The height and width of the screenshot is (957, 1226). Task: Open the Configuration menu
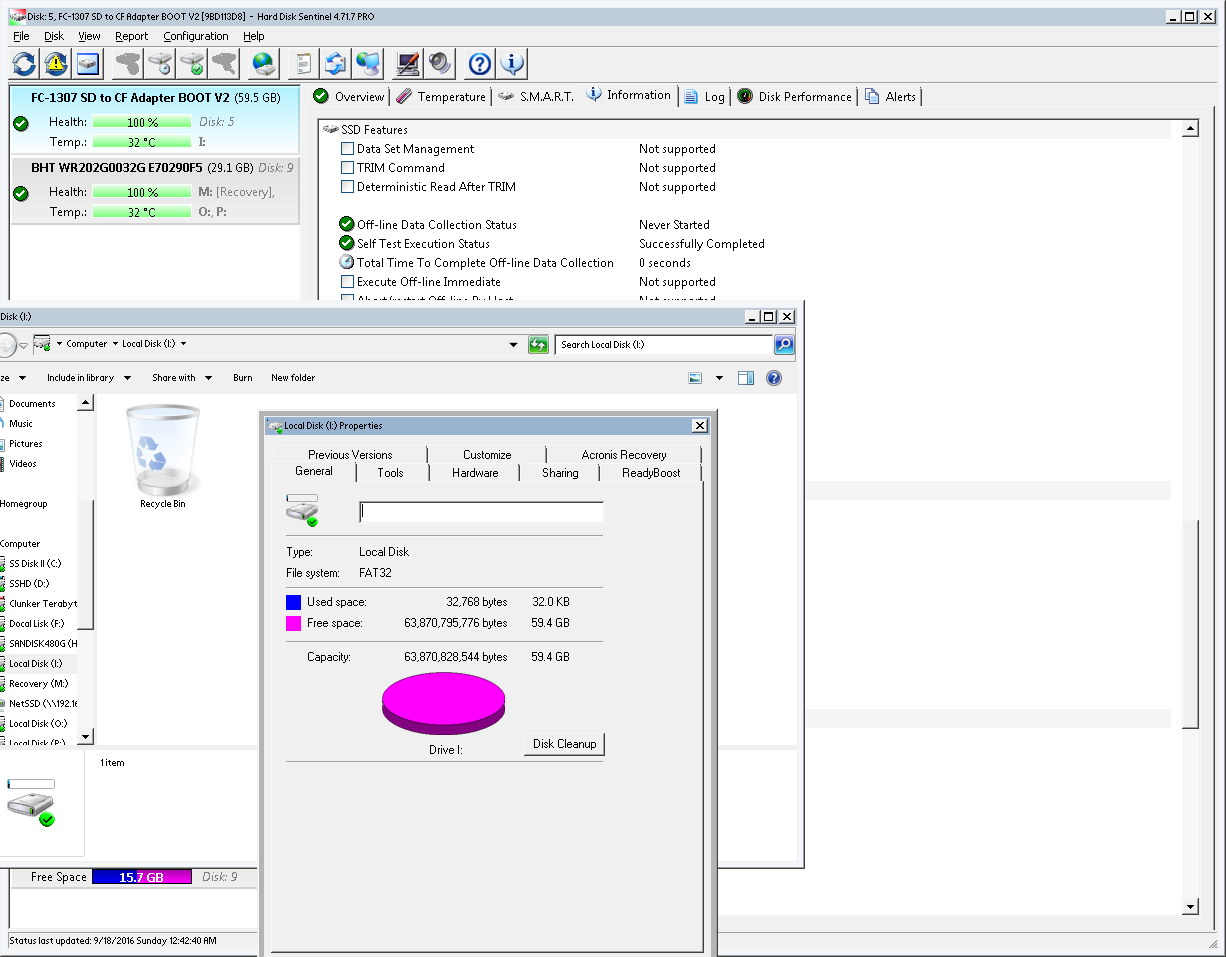[196, 36]
